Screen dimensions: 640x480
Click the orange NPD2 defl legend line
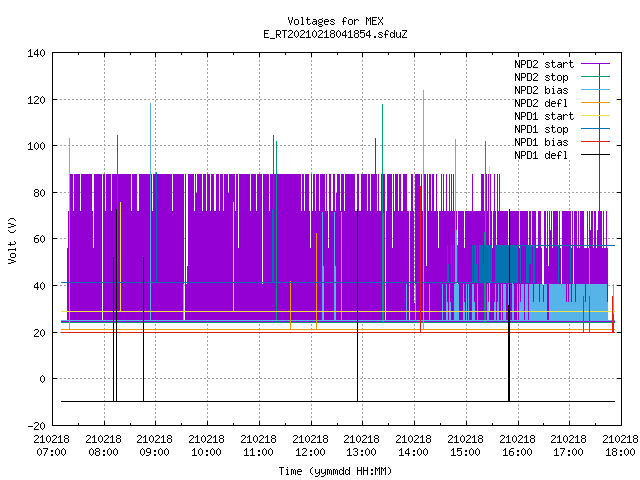[x=596, y=102]
